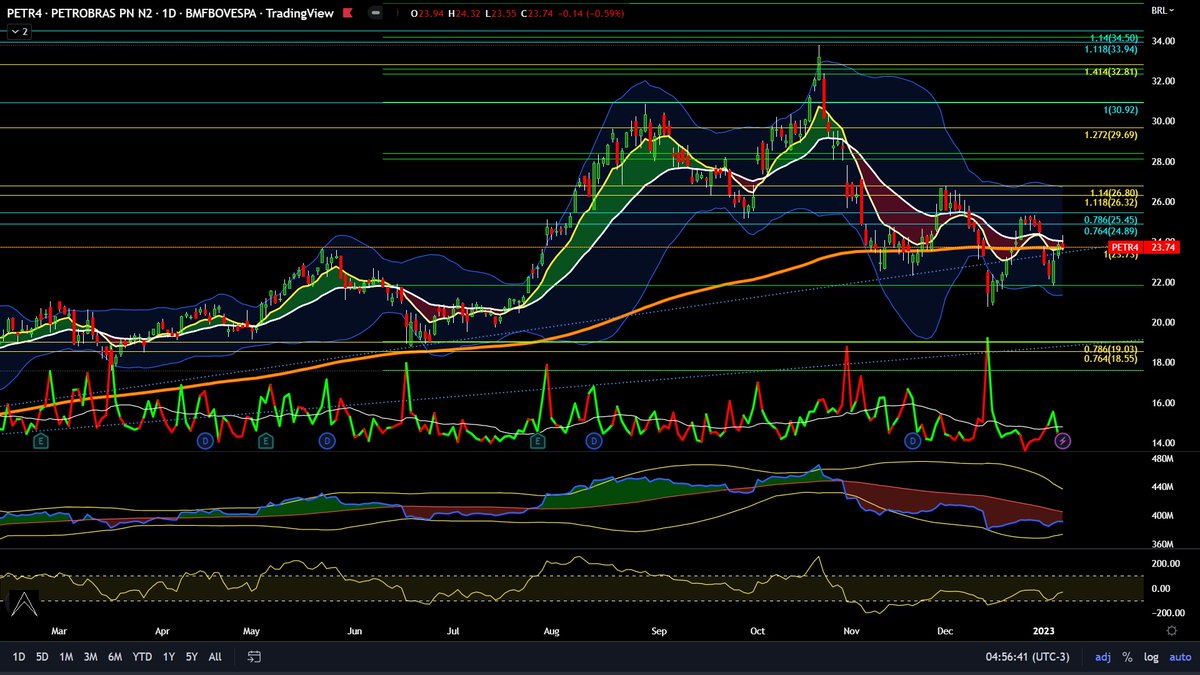
Task: Open the earnings marker in early May
Action: coord(266,440)
